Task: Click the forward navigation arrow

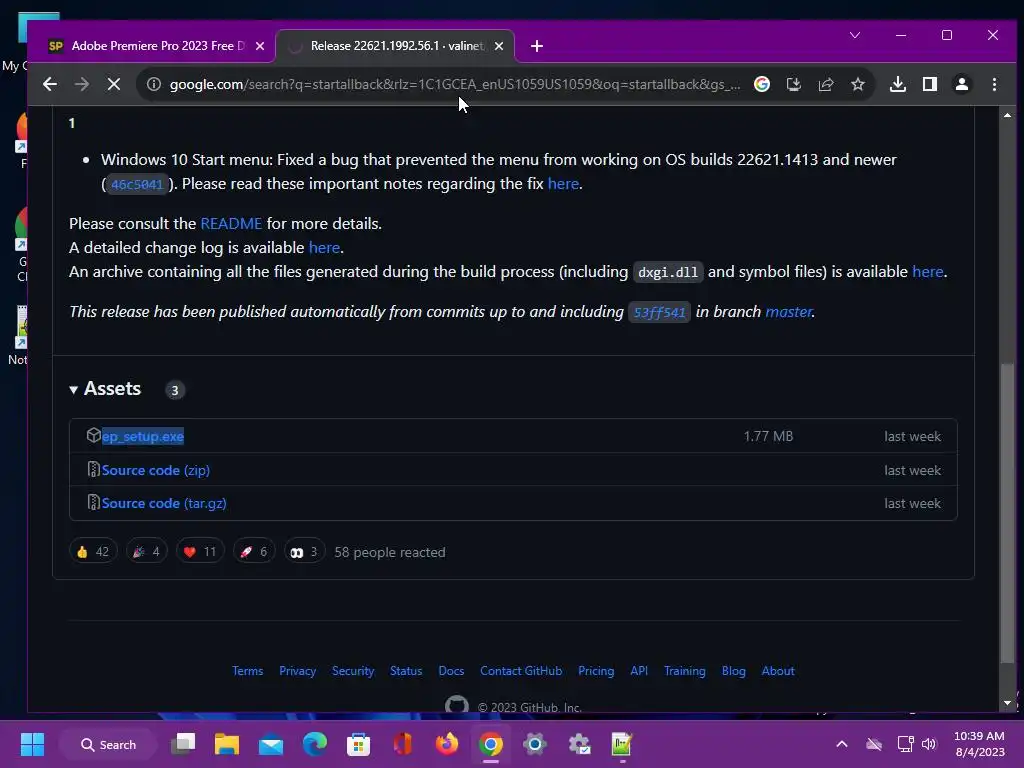Action: click(x=82, y=84)
